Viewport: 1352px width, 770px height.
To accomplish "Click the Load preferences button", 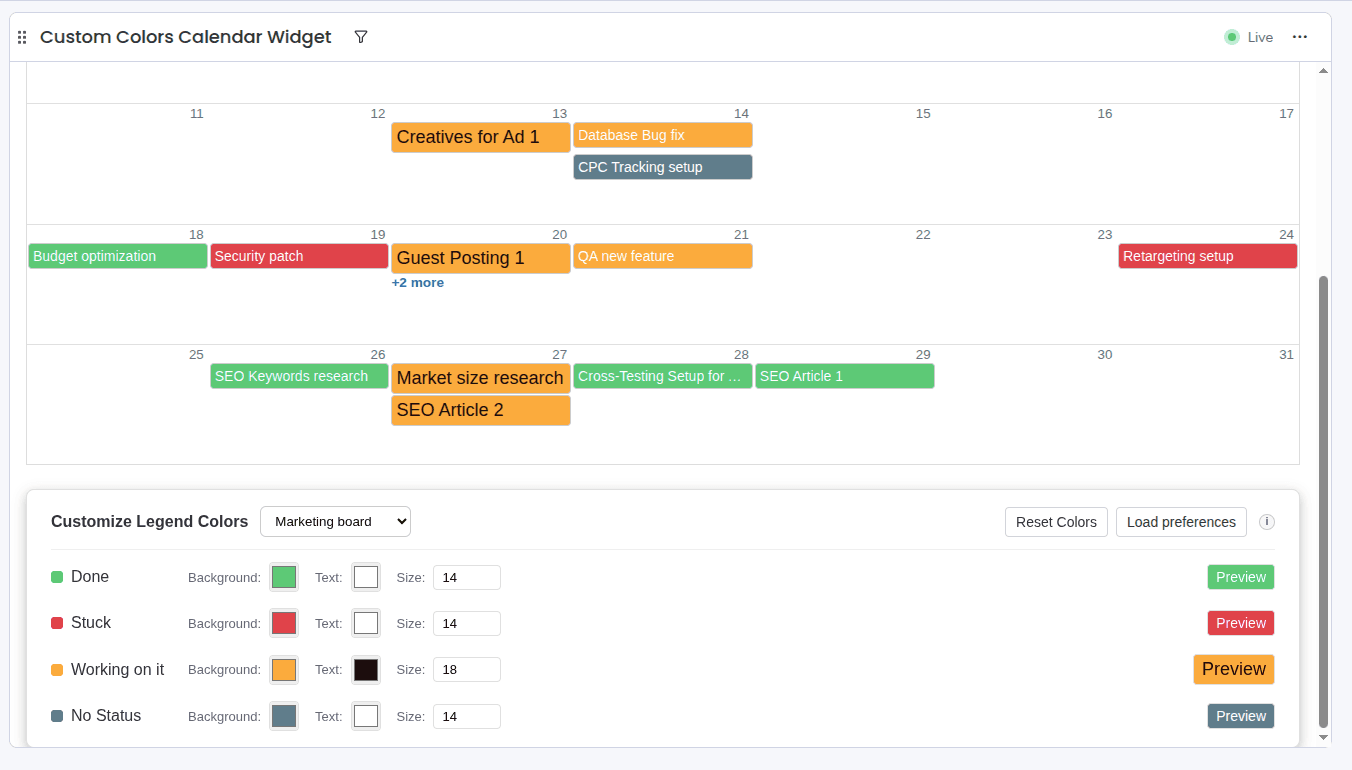I will [1181, 521].
